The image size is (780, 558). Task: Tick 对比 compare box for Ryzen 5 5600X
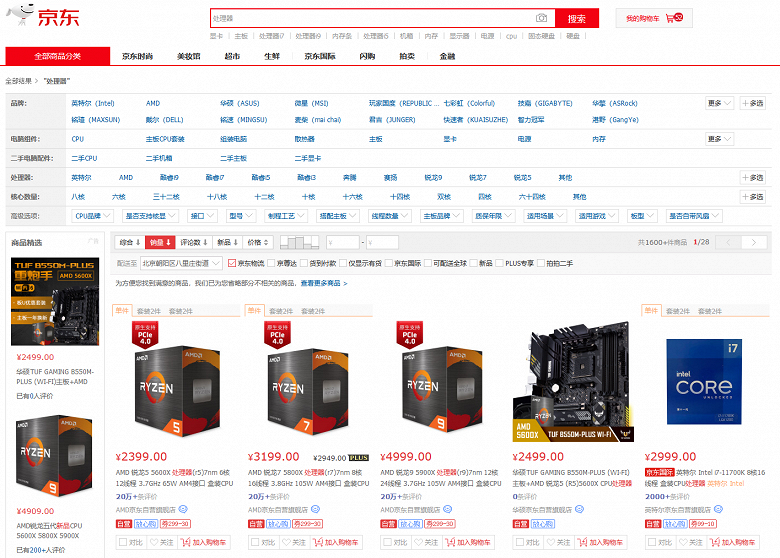coord(122,542)
